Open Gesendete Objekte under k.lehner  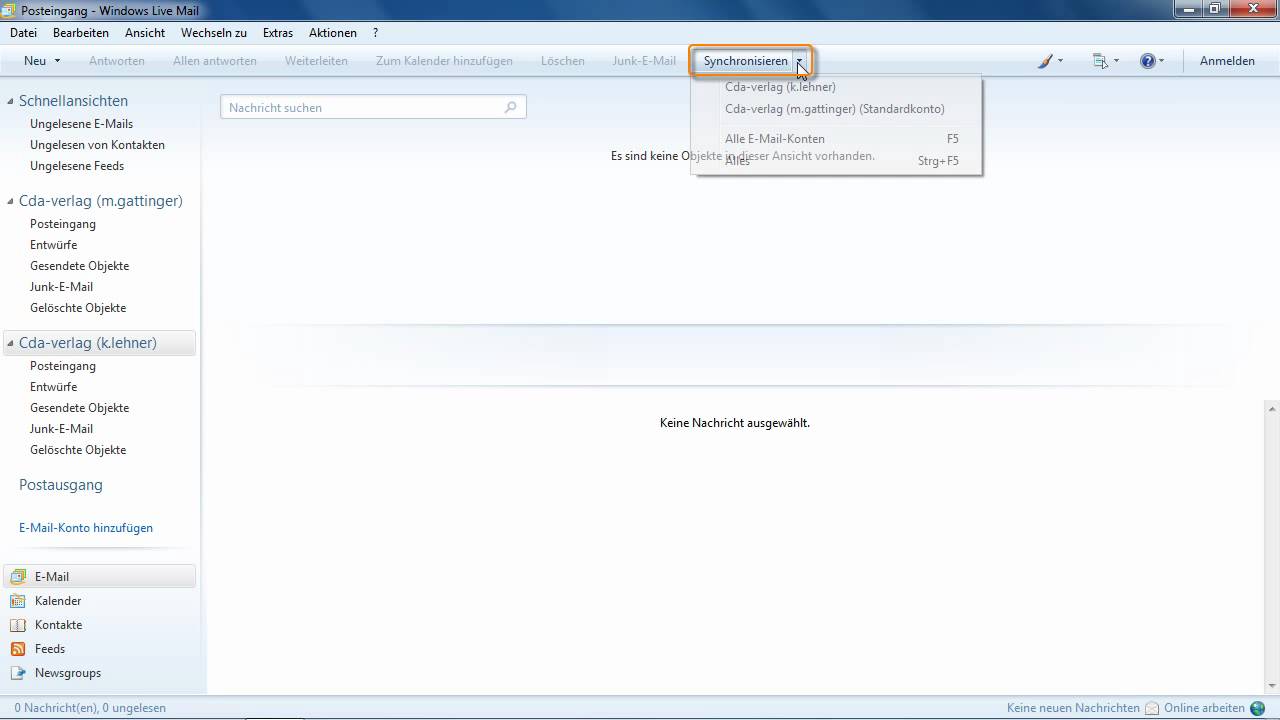tap(80, 408)
